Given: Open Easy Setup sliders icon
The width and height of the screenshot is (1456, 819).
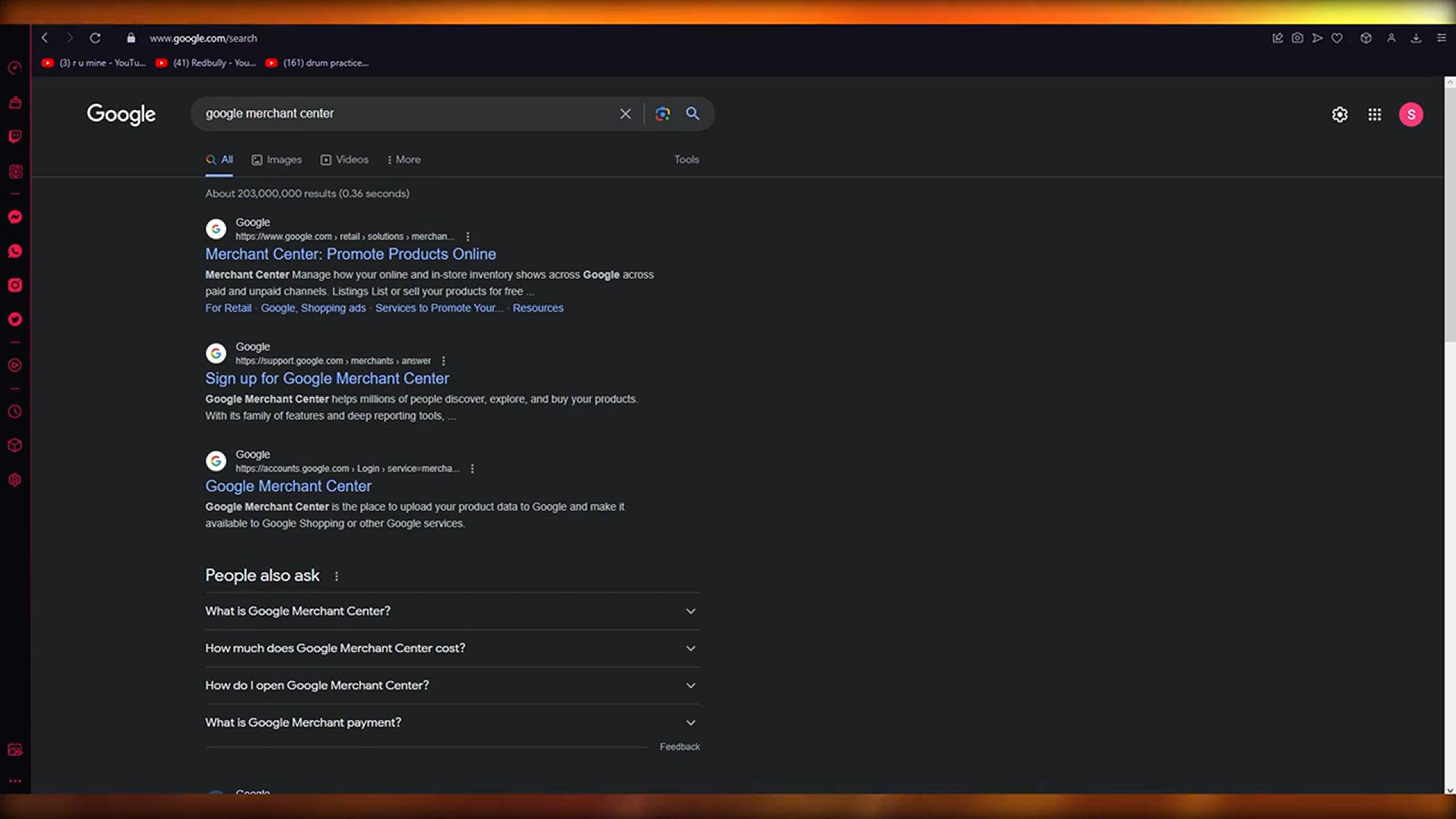Looking at the screenshot, I should pos(1442,38).
